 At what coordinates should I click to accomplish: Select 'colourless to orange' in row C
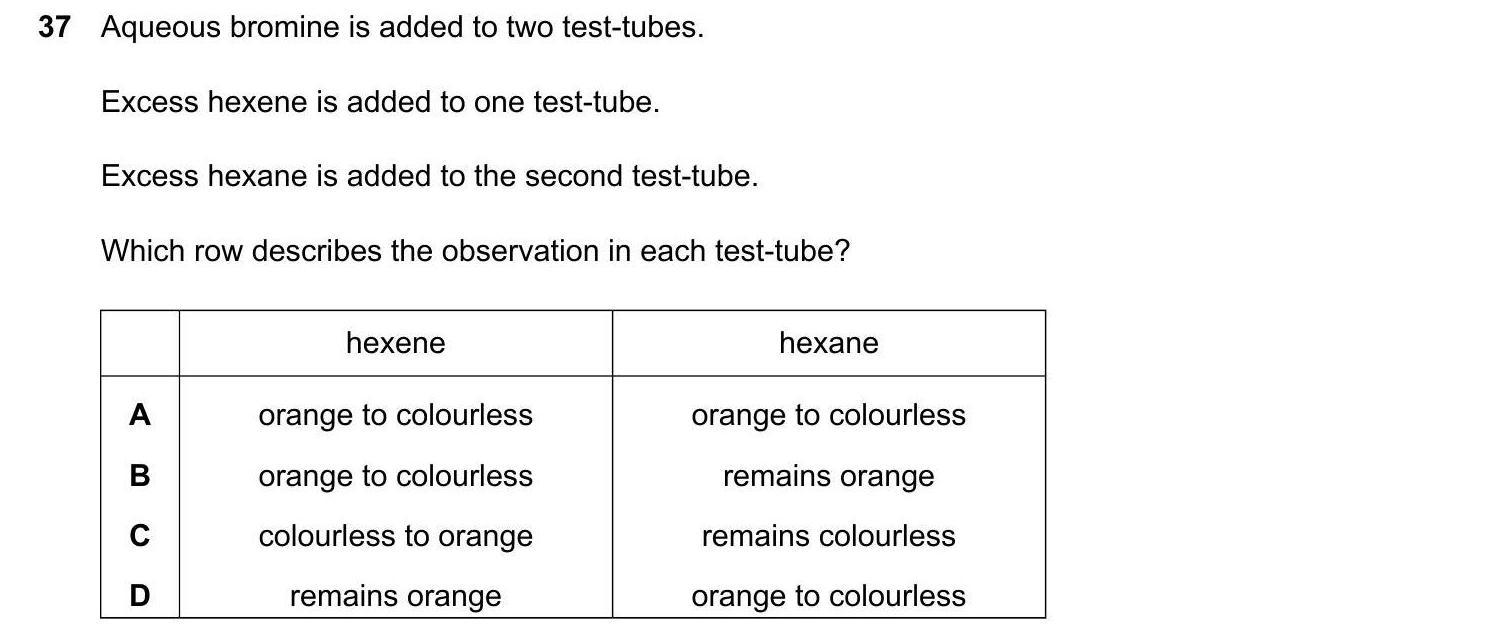395,536
